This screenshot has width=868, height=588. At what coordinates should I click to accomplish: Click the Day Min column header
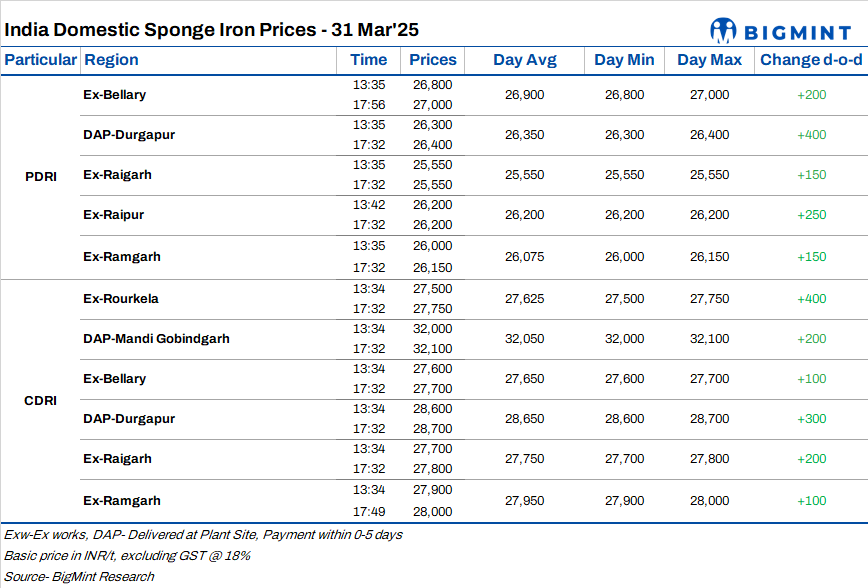[x=624, y=60]
